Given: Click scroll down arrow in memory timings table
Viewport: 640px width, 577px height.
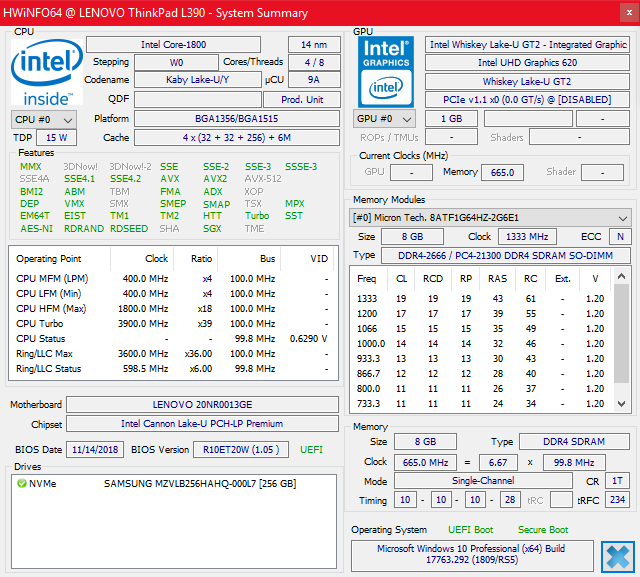Looking at the screenshot, I should click(621, 404).
